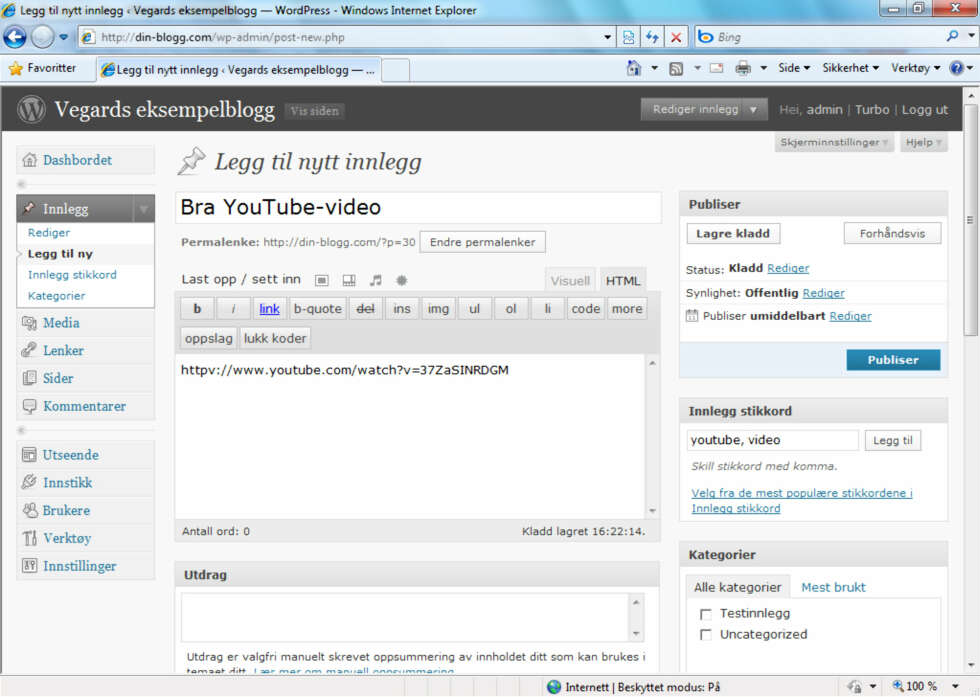Select the Mest brukt tab
Screen dimensions: 980x697
pyautogui.click(x=833, y=587)
